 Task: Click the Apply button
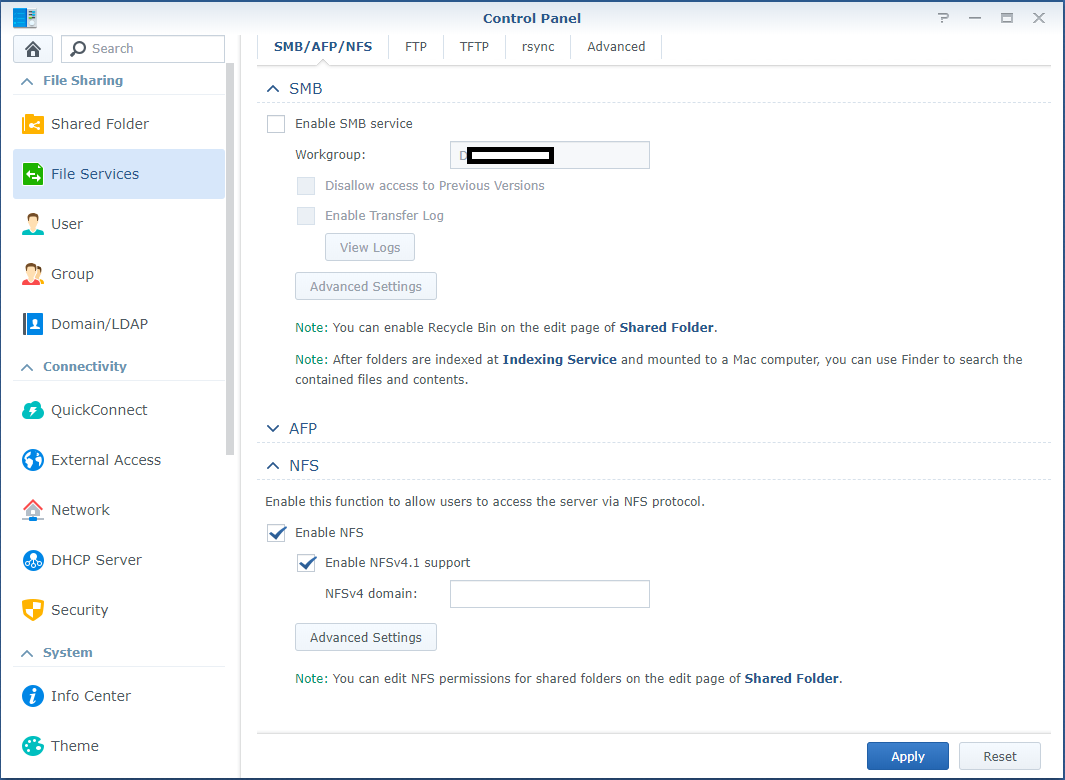[x=907, y=756]
